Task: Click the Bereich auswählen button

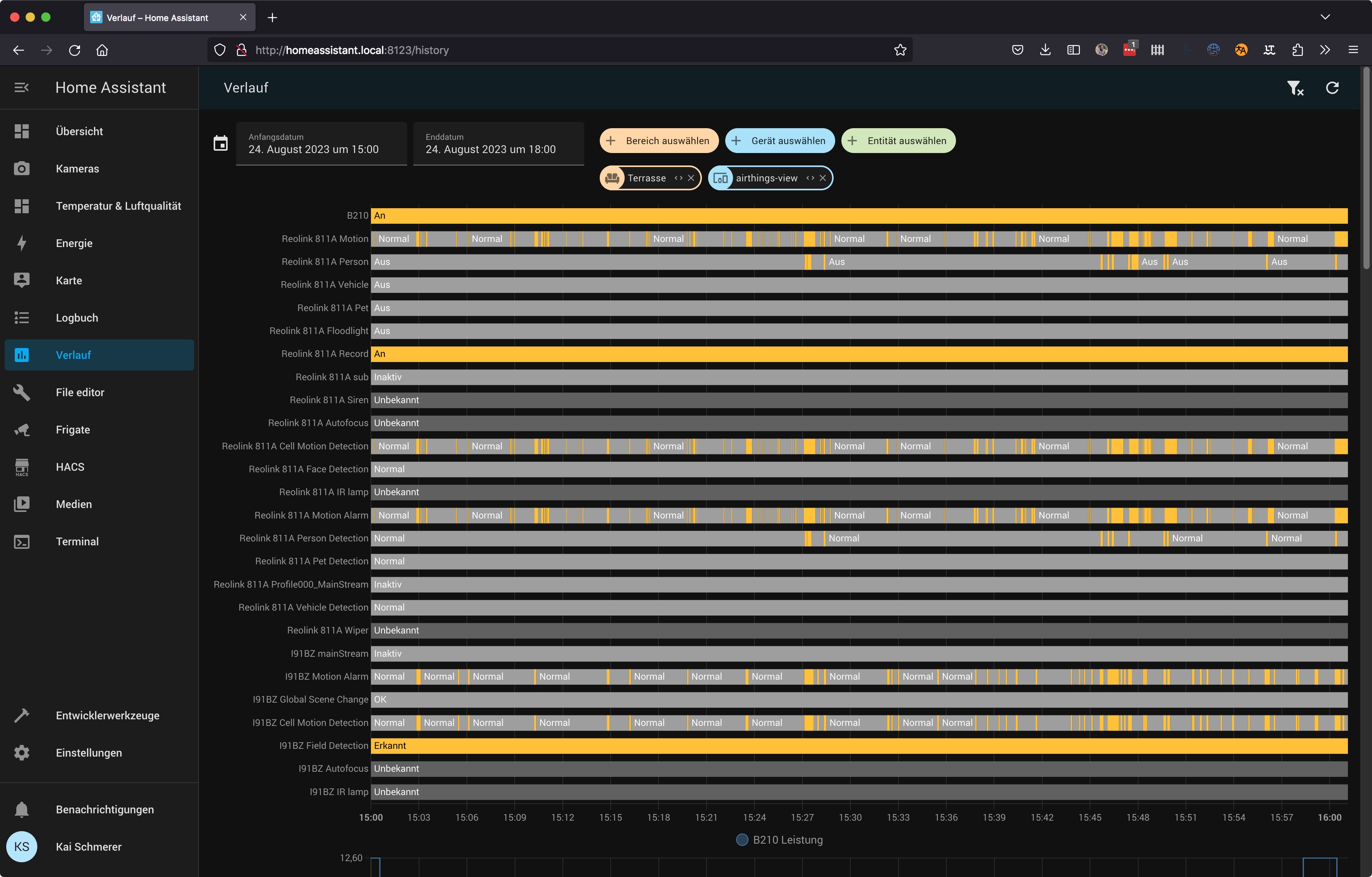Action: [659, 141]
